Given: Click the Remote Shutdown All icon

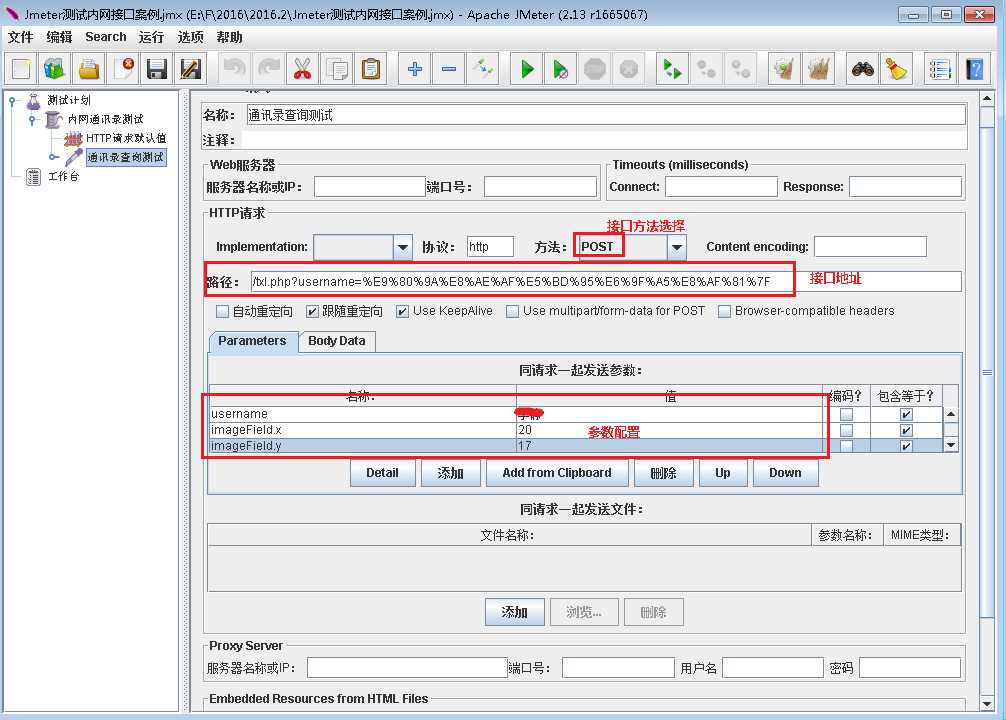Looking at the screenshot, I should [740, 69].
